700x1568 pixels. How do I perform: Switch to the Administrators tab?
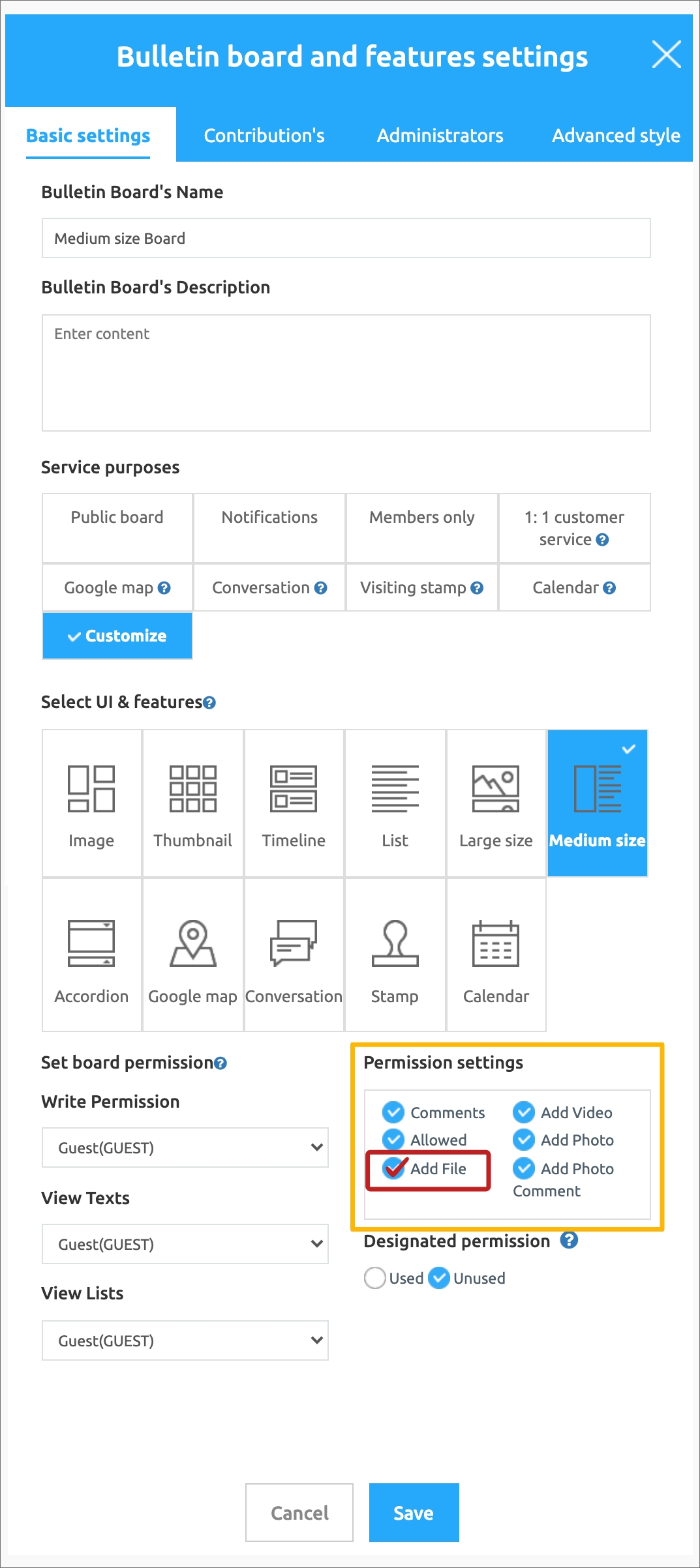pos(440,135)
